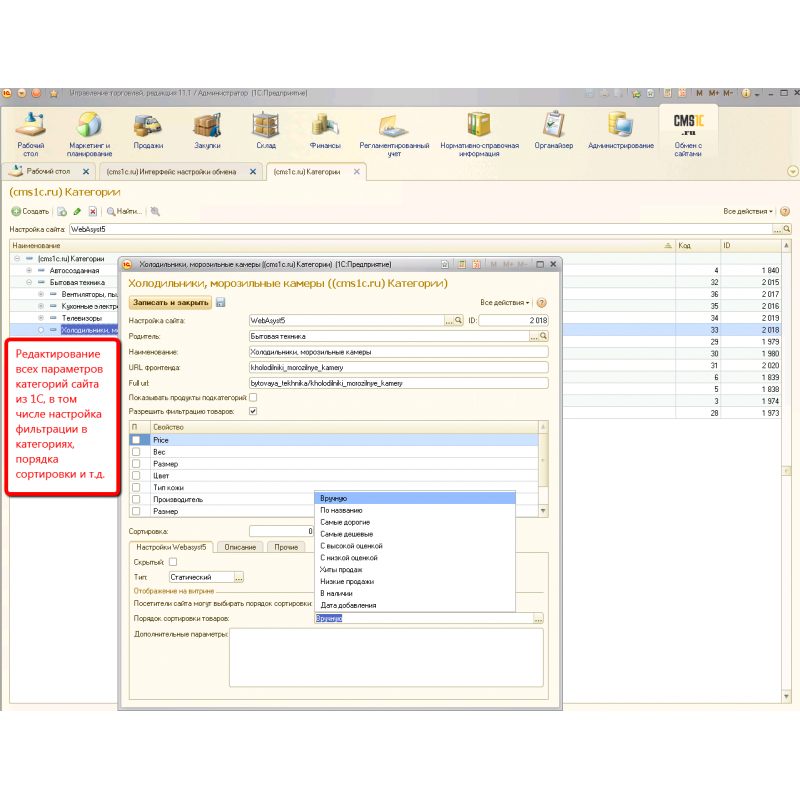Click the save diskette icon in dialog
This screenshot has height=800, width=800.
tap(221, 302)
